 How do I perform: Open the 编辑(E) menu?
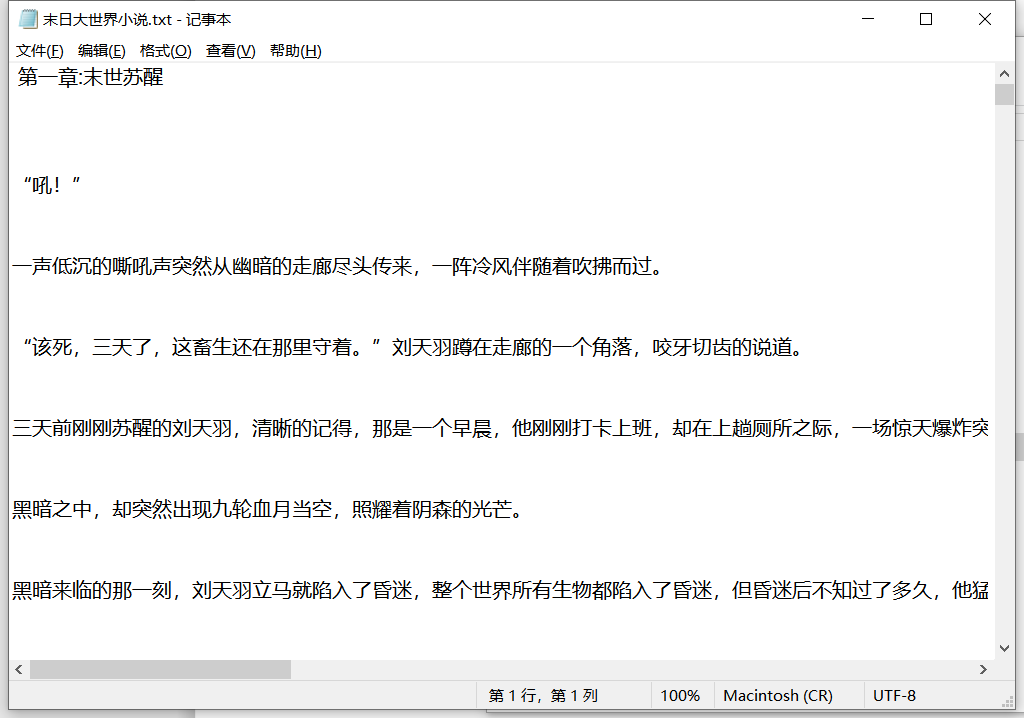[101, 51]
